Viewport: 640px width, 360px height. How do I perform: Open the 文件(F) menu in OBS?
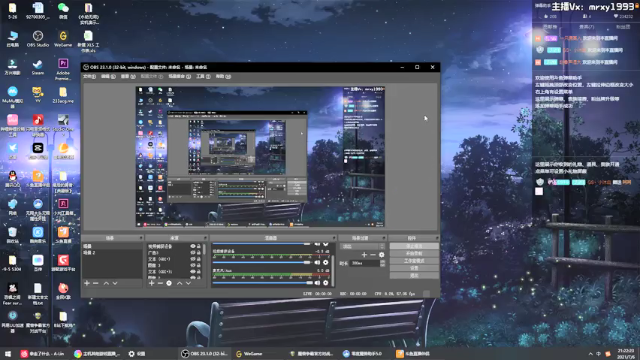point(89,76)
